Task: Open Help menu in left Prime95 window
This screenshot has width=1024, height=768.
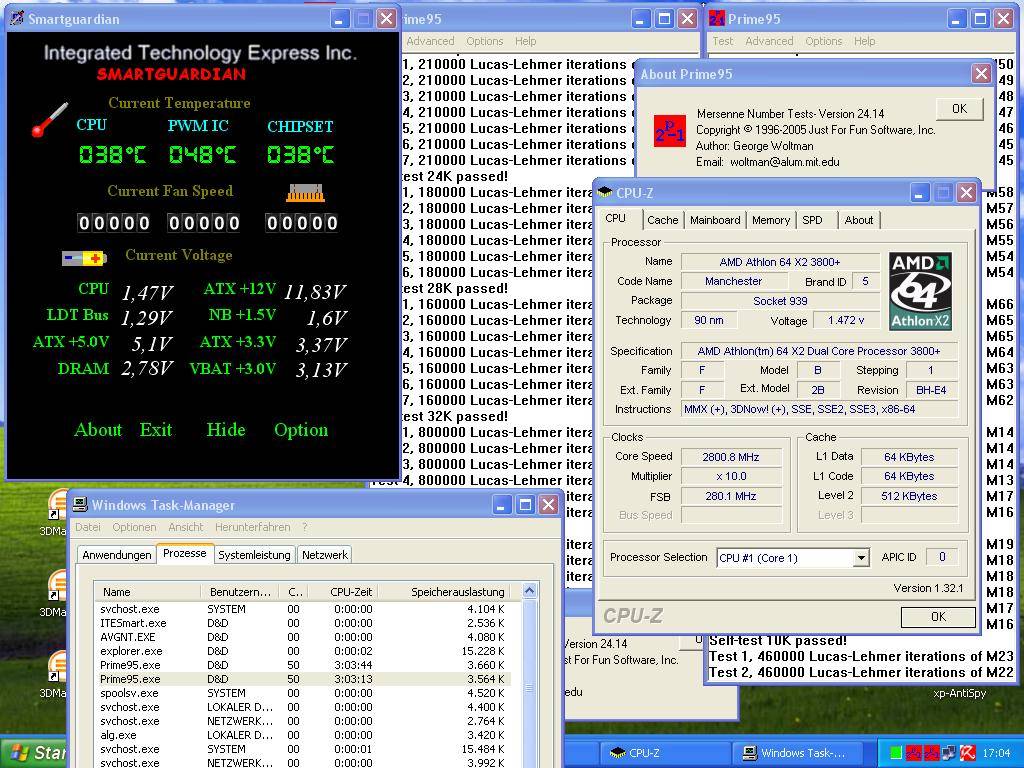Action: [x=525, y=40]
